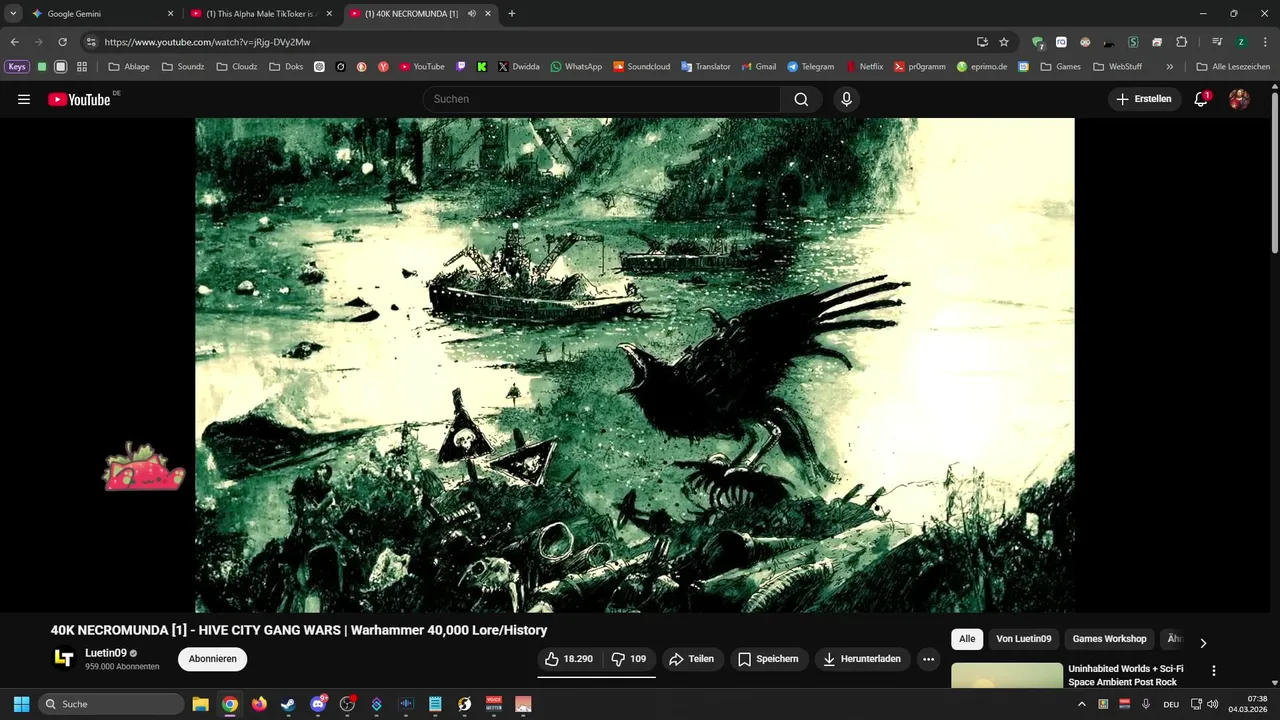Show more filter chips with right arrow

(x=1203, y=643)
